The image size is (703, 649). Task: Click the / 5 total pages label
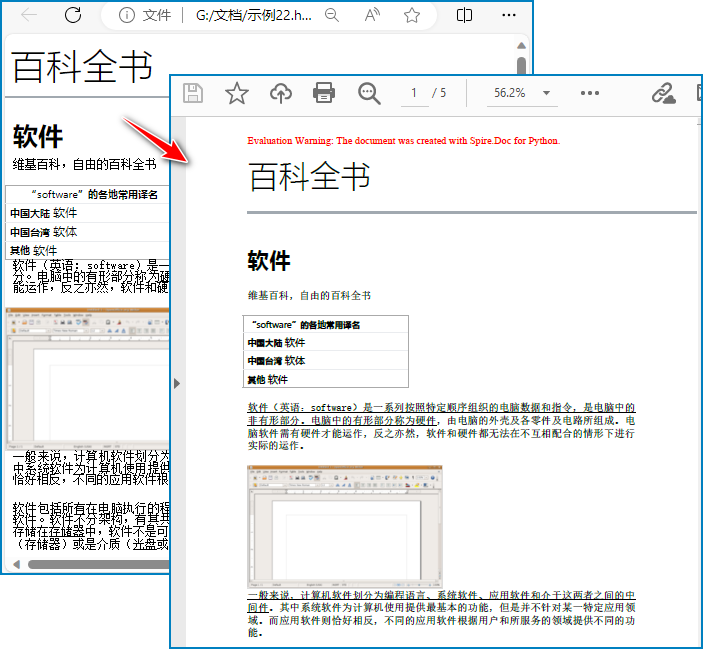439,93
